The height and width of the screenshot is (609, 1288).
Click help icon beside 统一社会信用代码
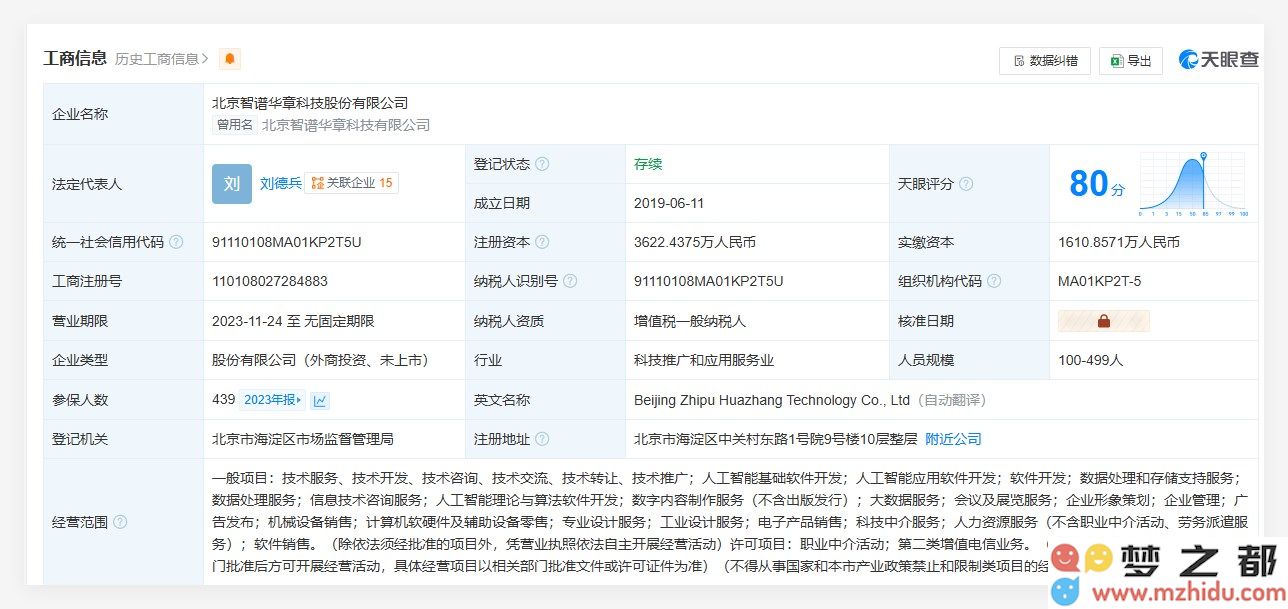pos(176,242)
